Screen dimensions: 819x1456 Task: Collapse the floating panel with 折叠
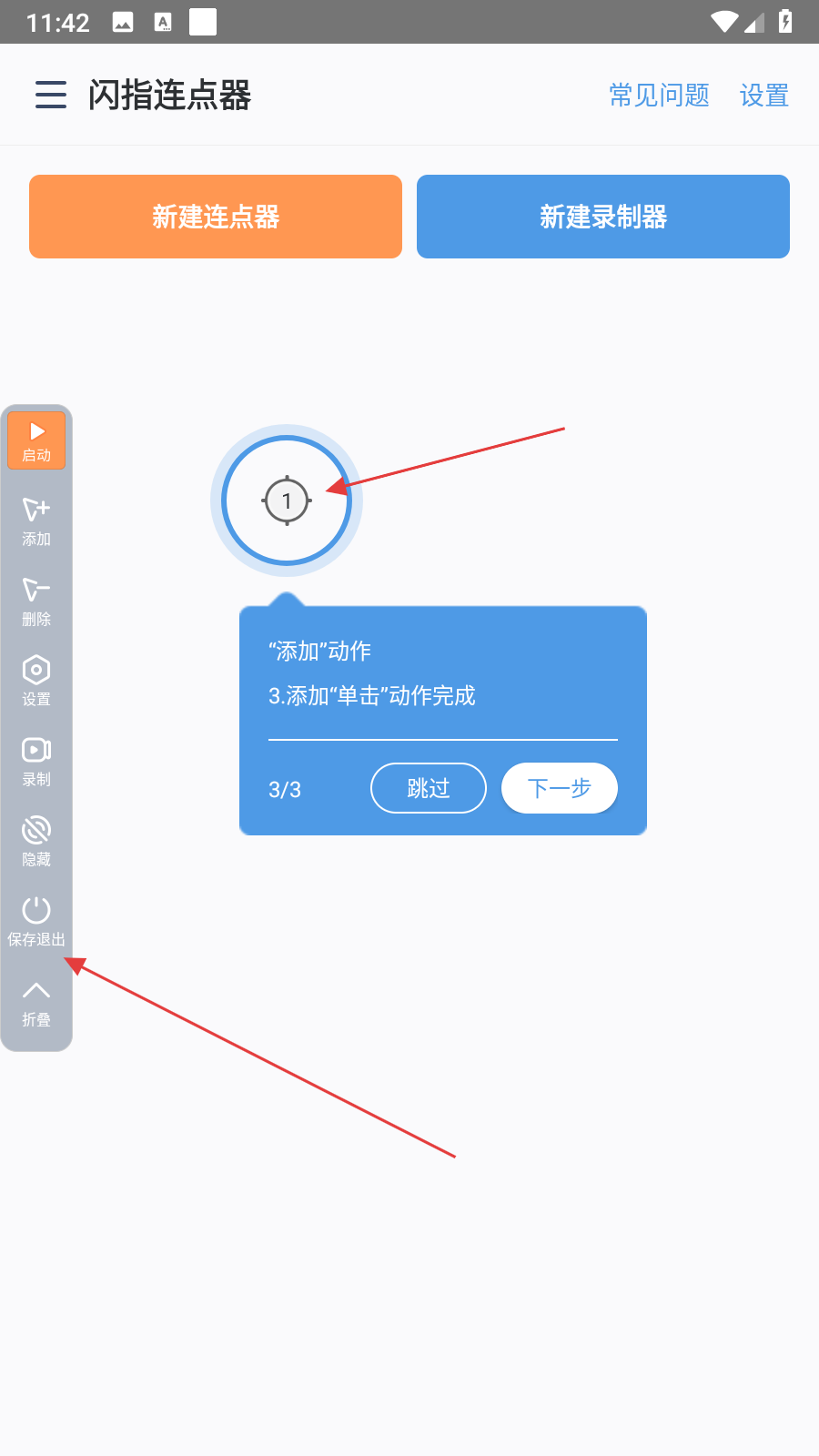pos(36,1003)
